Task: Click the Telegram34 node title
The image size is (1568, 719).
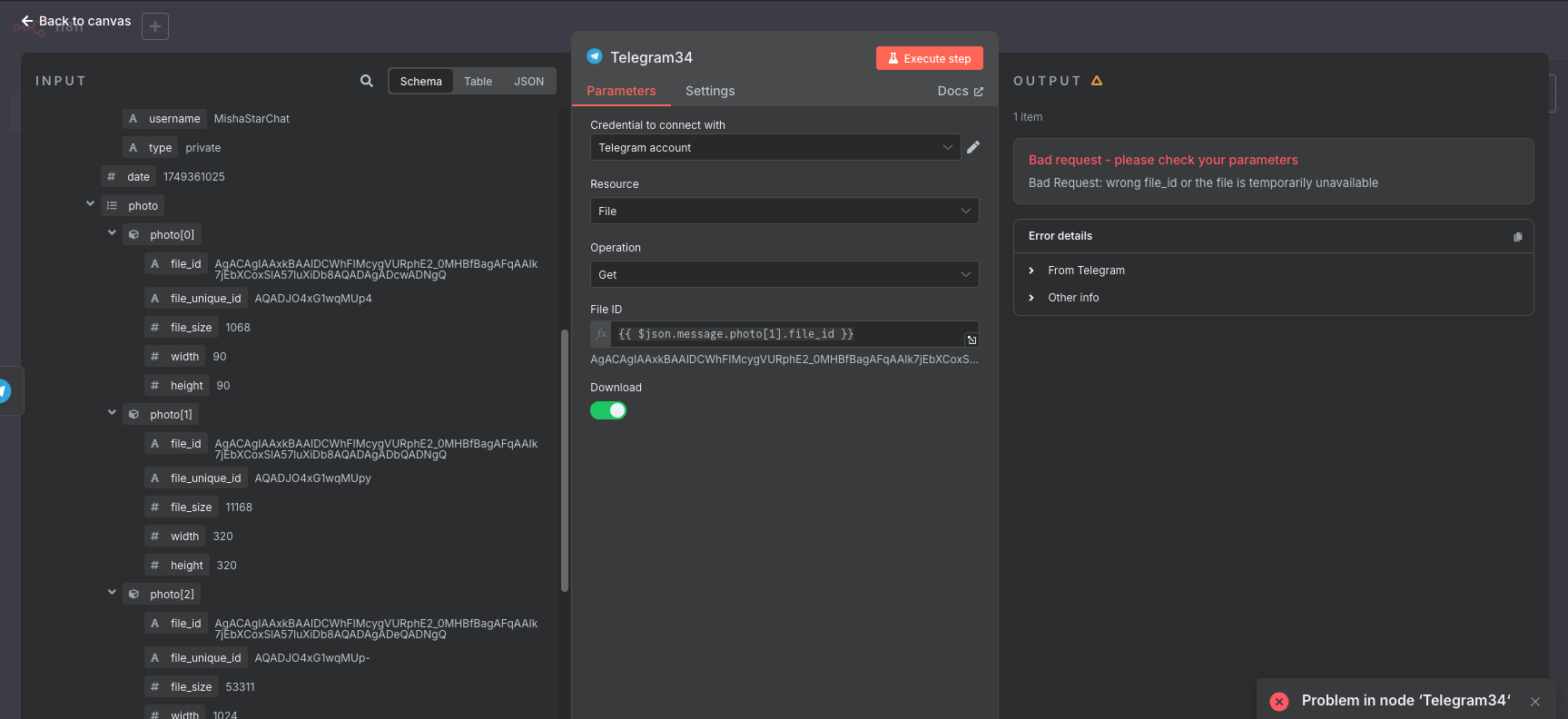Action: coord(651,57)
